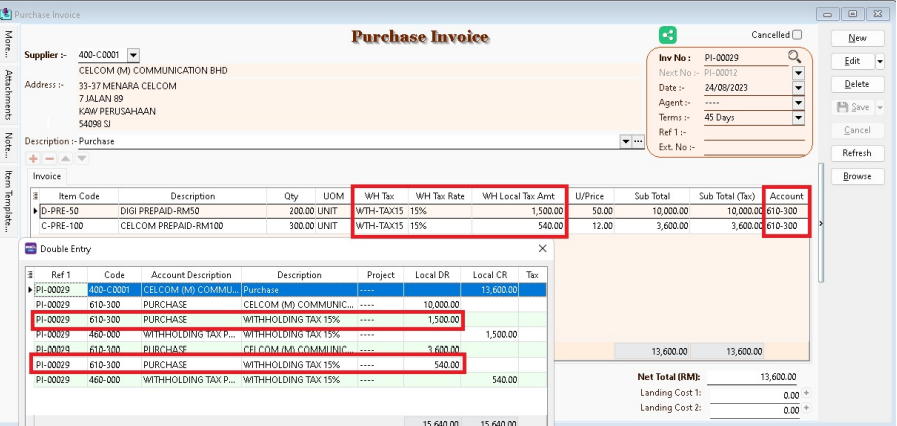The height and width of the screenshot is (426, 897).
Task: Close the Double Entry window
Action: [x=543, y=247]
